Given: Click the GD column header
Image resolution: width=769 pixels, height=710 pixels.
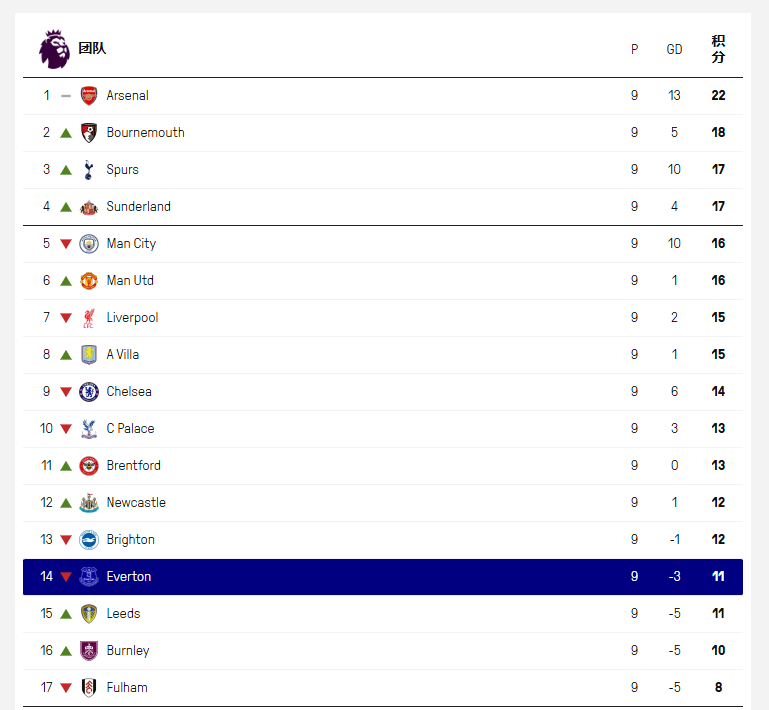Looking at the screenshot, I should pyautogui.click(x=674, y=50).
